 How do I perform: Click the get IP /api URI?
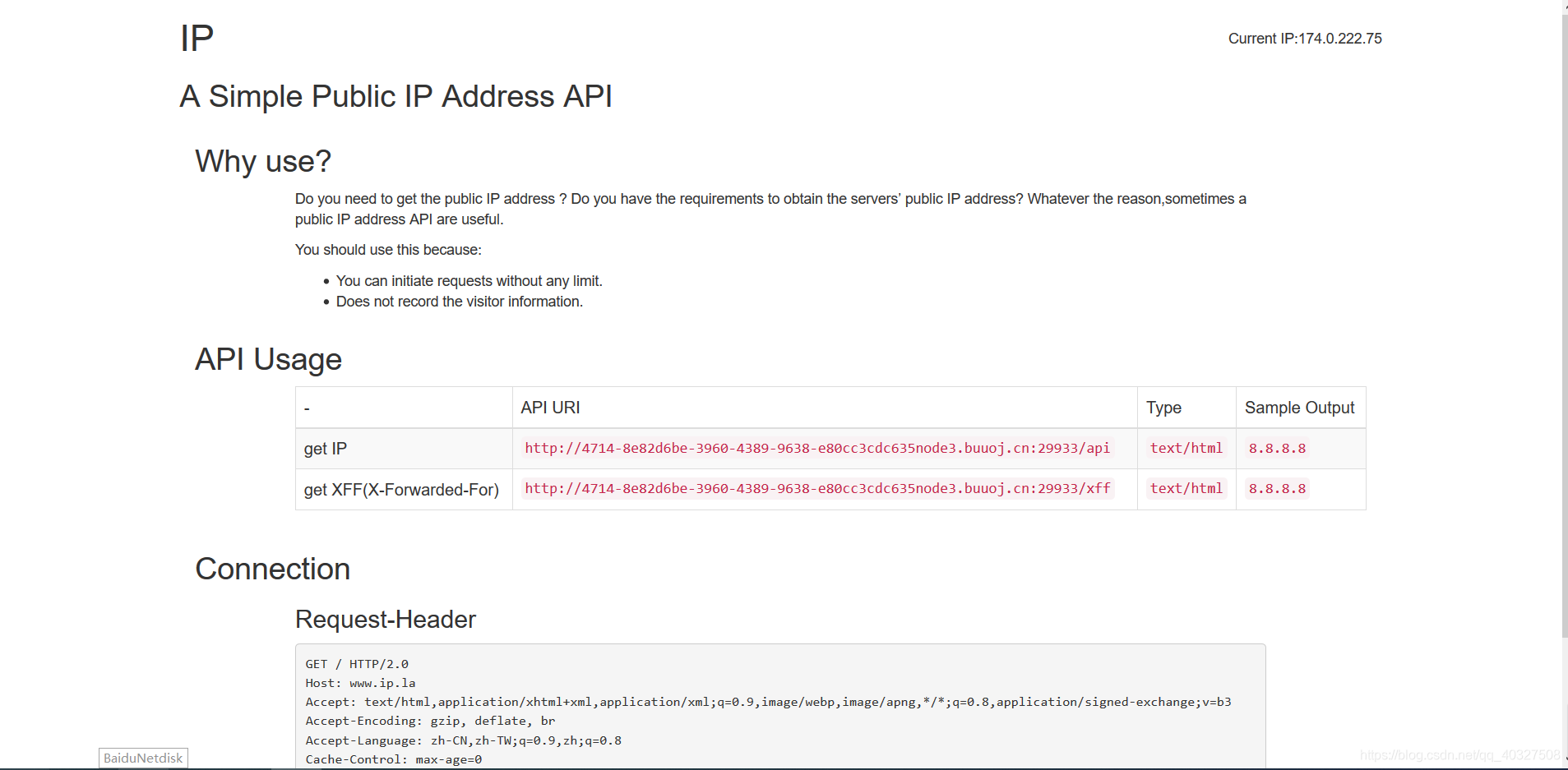pyautogui.click(x=817, y=448)
